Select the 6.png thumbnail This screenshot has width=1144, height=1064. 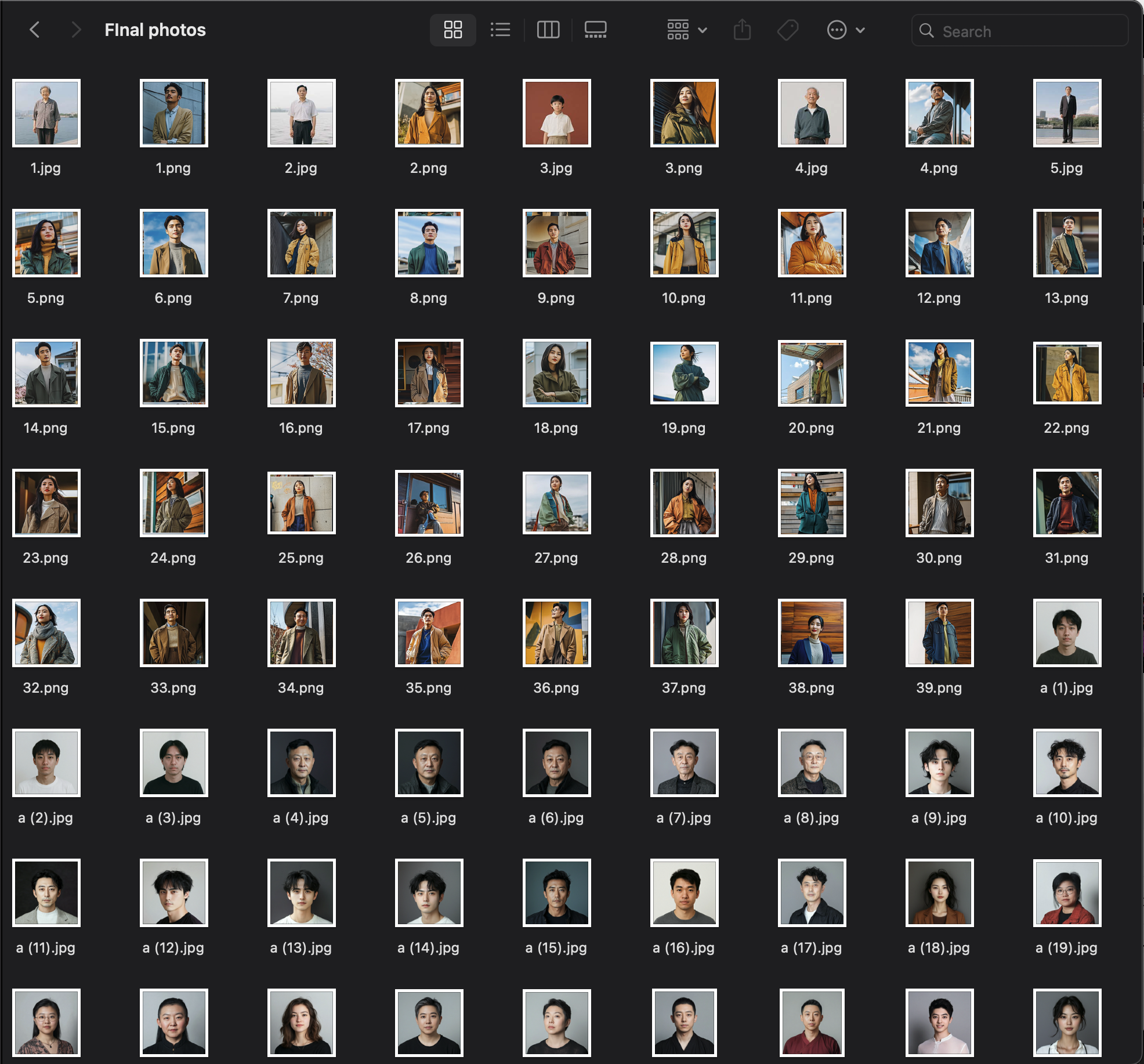174,243
